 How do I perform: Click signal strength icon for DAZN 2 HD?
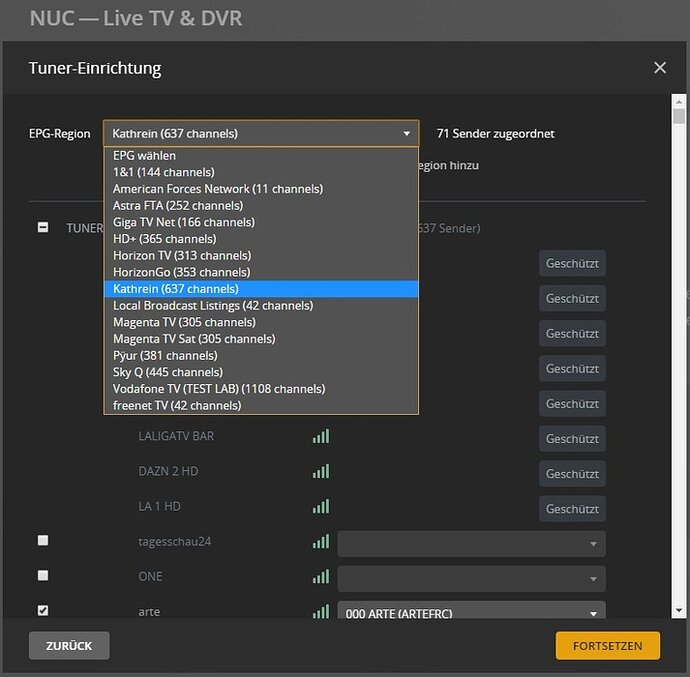(321, 471)
